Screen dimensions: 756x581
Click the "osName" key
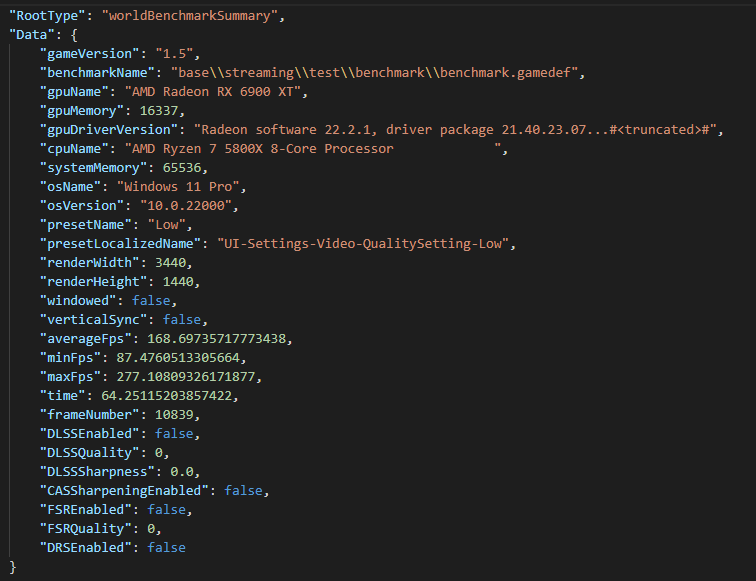[71, 187]
